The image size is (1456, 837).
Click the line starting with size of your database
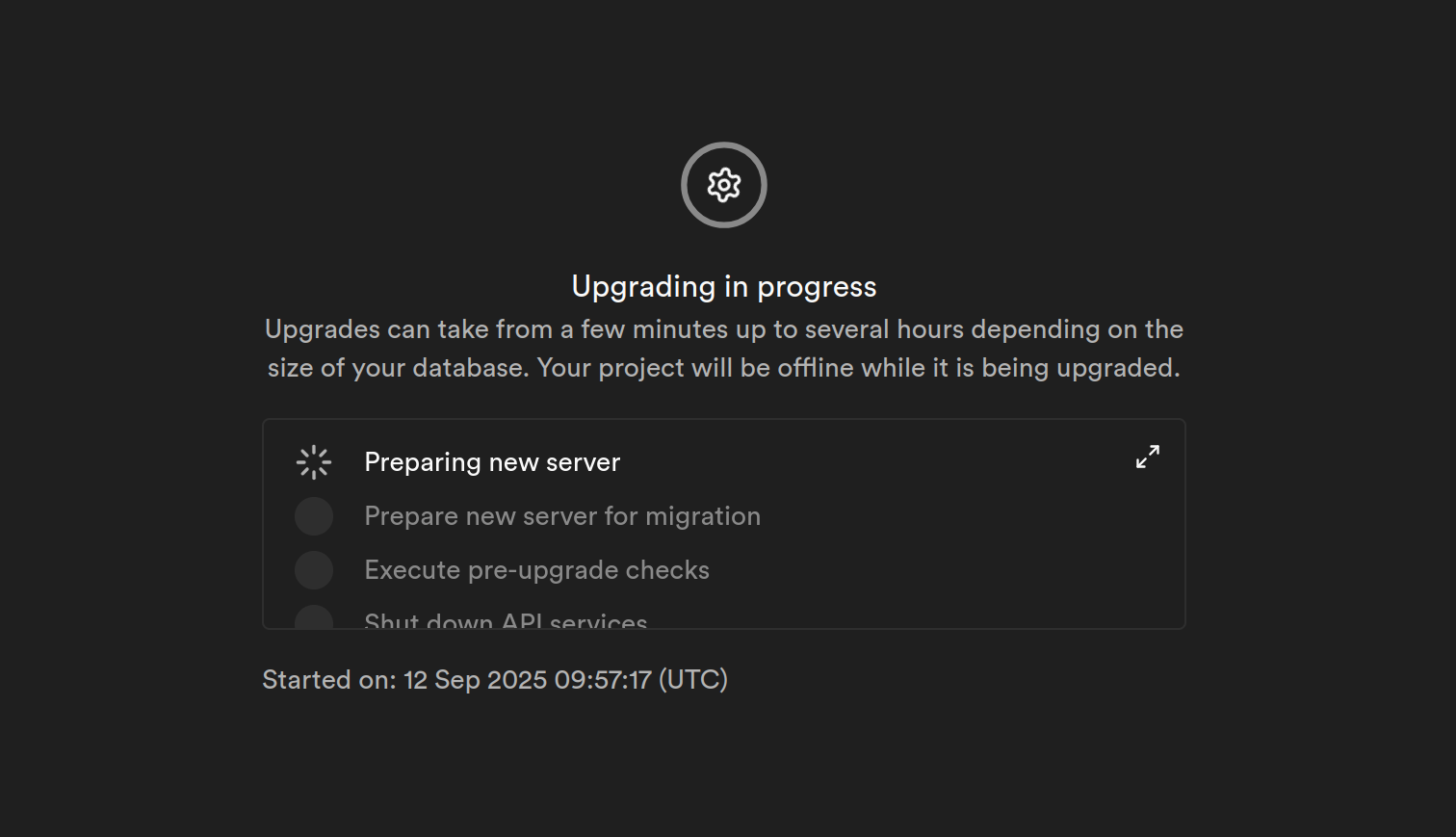tap(724, 368)
